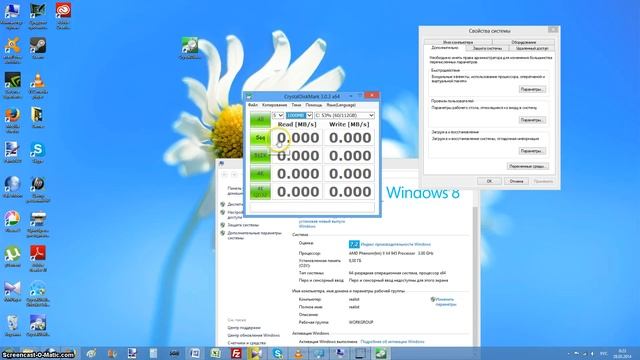
Task: Open the Excel taskbar icon
Action: click(216, 353)
